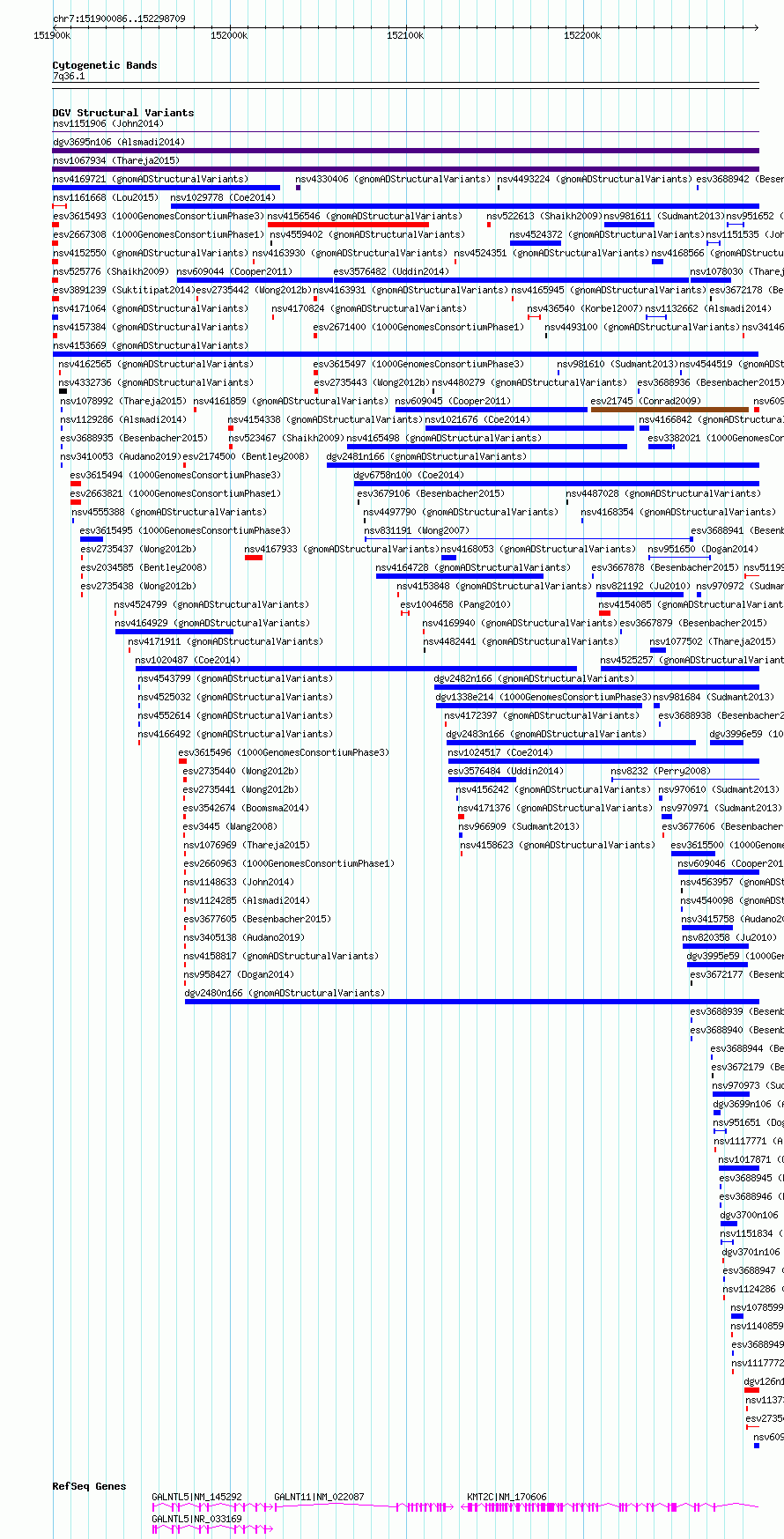
Task: Open the esv3542674 (Boomsma2014) label
Action: [x=246, y=808]
